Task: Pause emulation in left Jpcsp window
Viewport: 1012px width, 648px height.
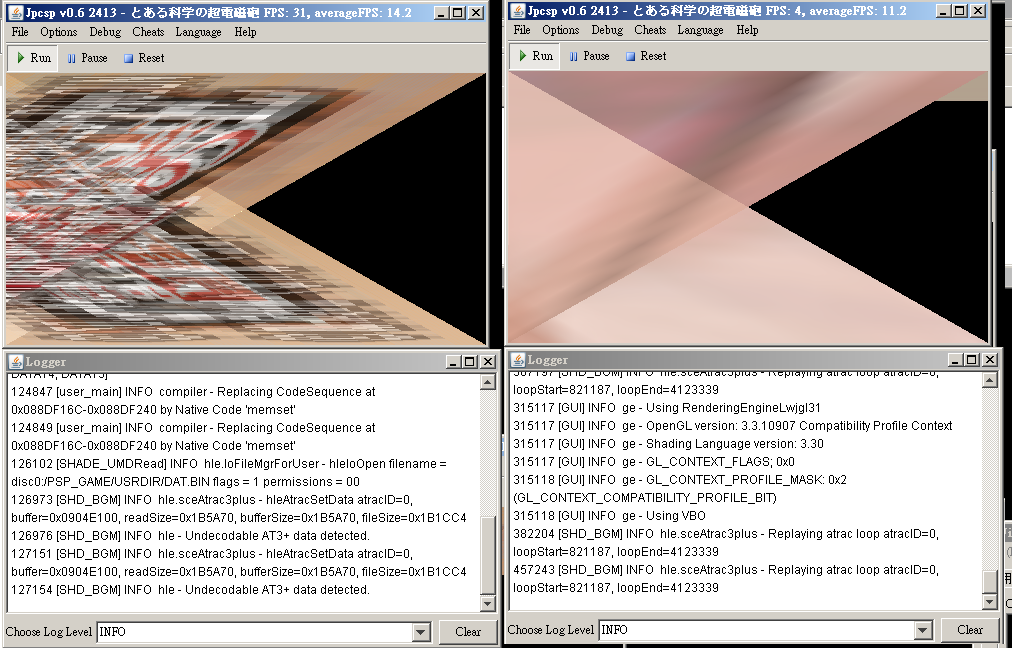Action: 88,57
